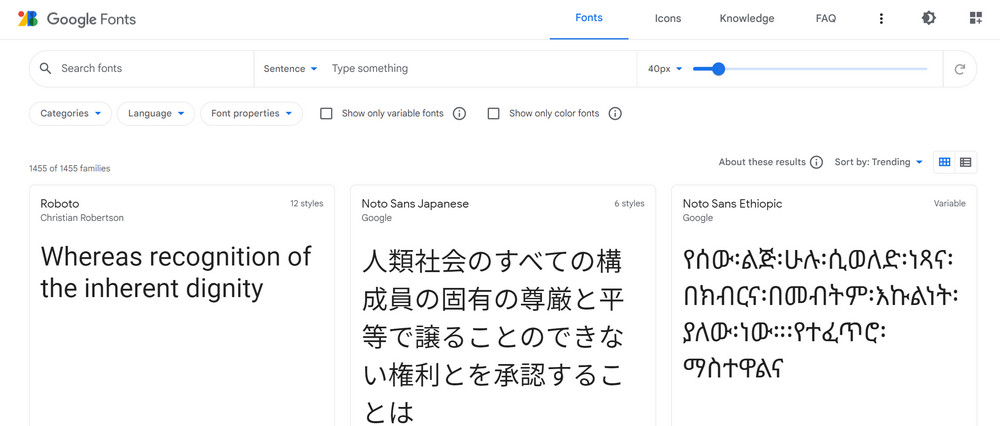Adjust the font size slider handle
Screen dimensions: 1000x426
718,69
